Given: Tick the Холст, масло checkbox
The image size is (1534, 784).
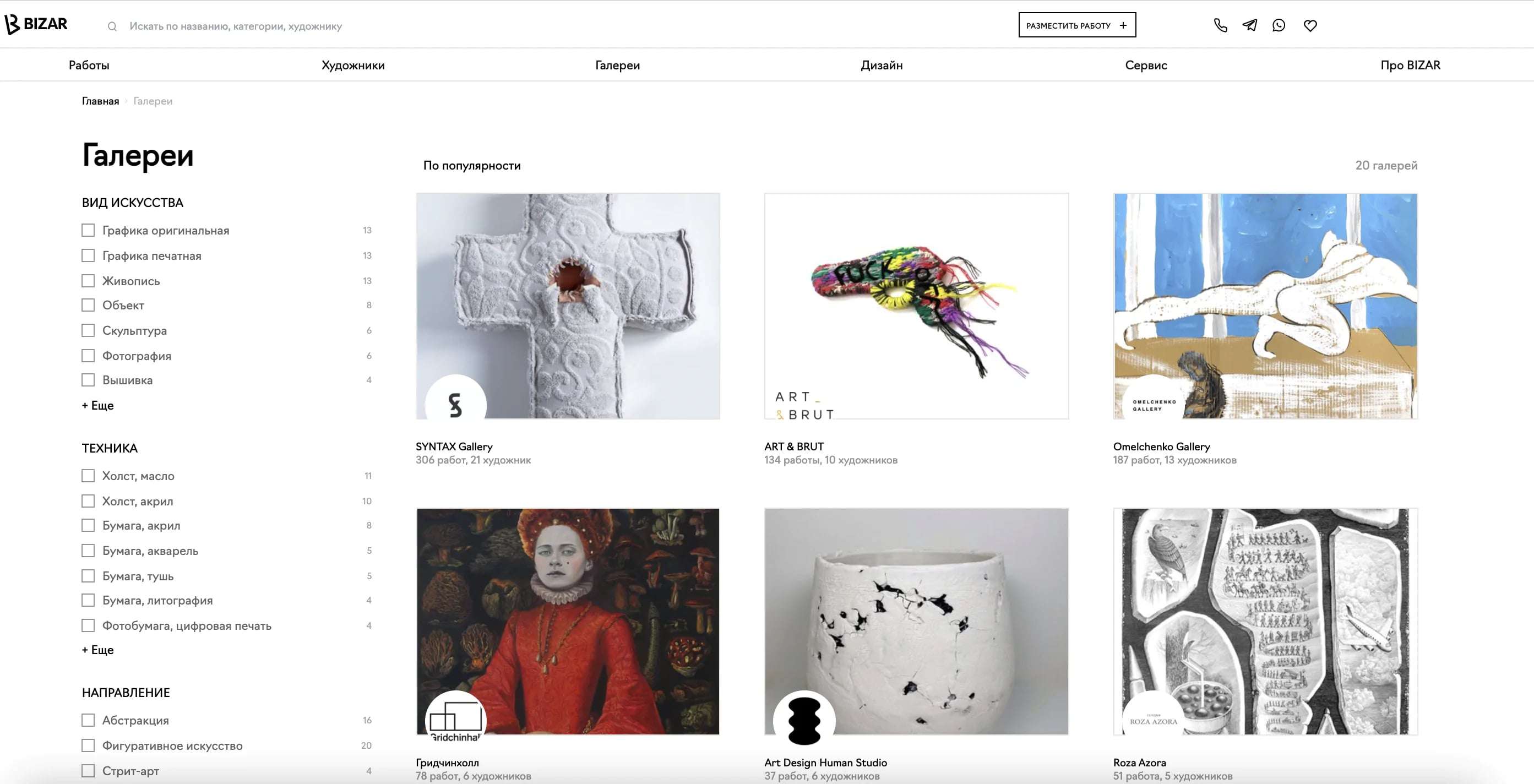Looking at the screenshot, I should point(88,476).
